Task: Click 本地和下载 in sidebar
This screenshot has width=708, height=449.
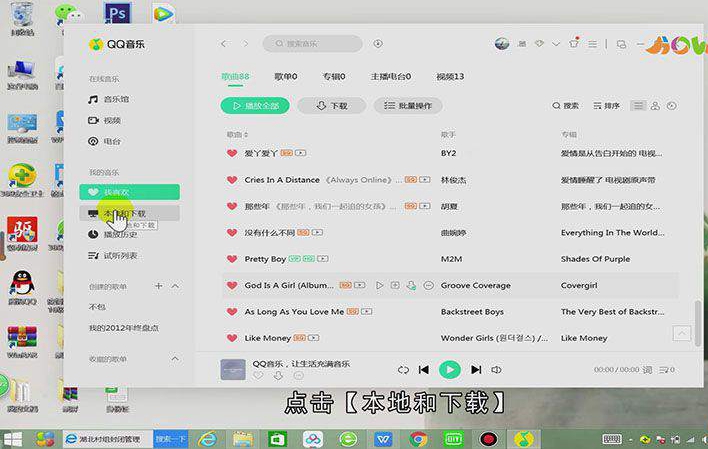Action: coord(130,213)
